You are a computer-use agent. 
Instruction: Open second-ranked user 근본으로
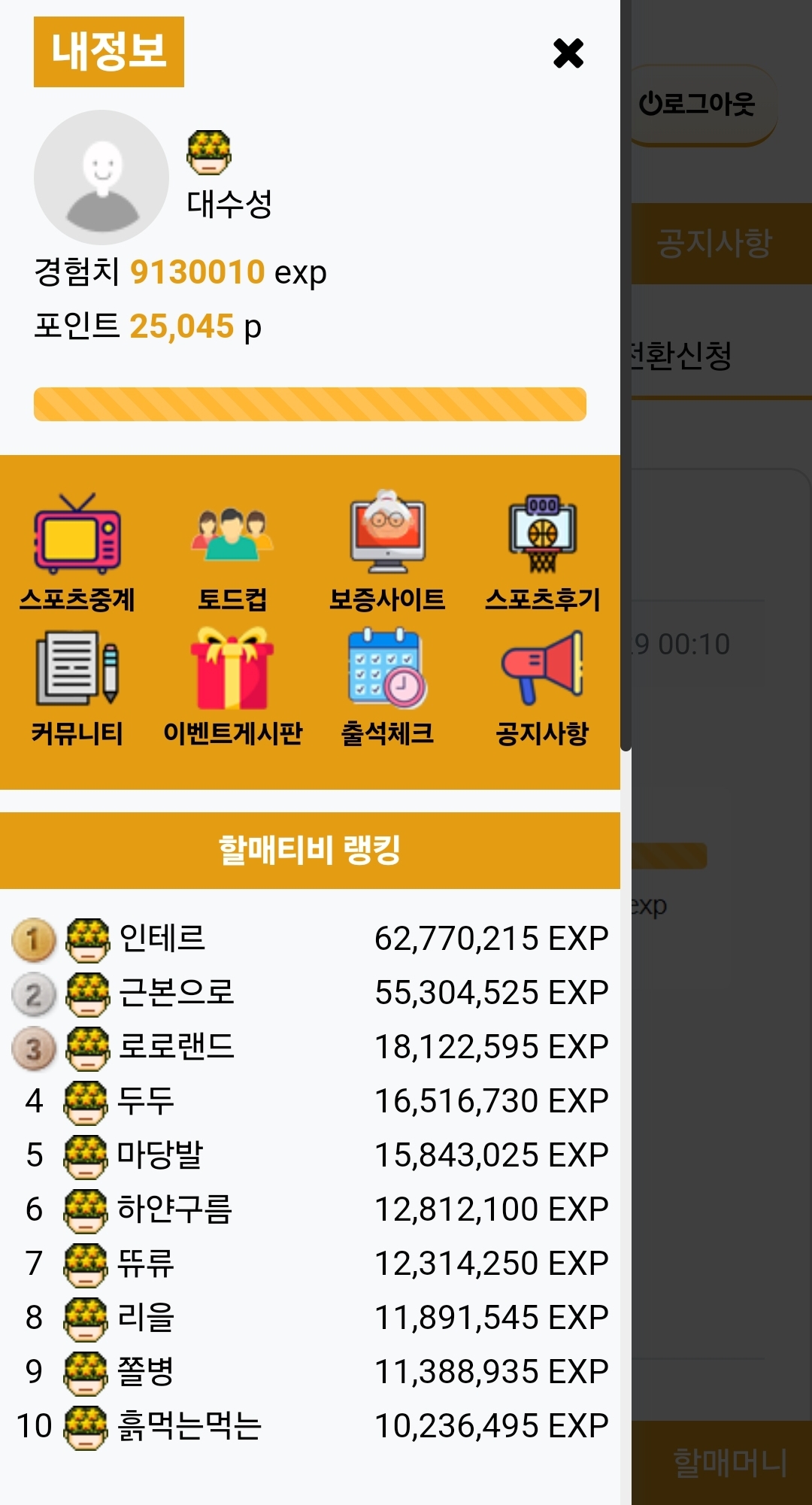click(177, 993)
